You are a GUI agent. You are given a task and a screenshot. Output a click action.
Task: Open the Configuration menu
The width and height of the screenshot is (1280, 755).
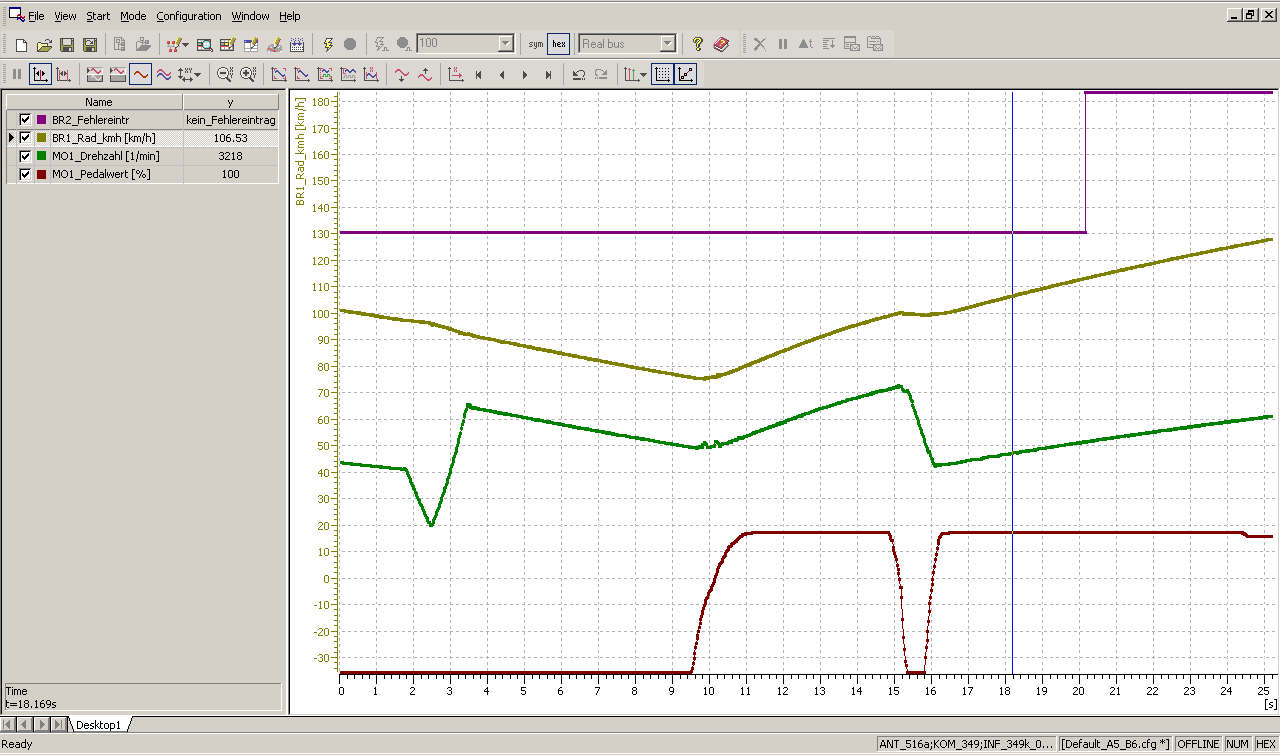(189, 17)
